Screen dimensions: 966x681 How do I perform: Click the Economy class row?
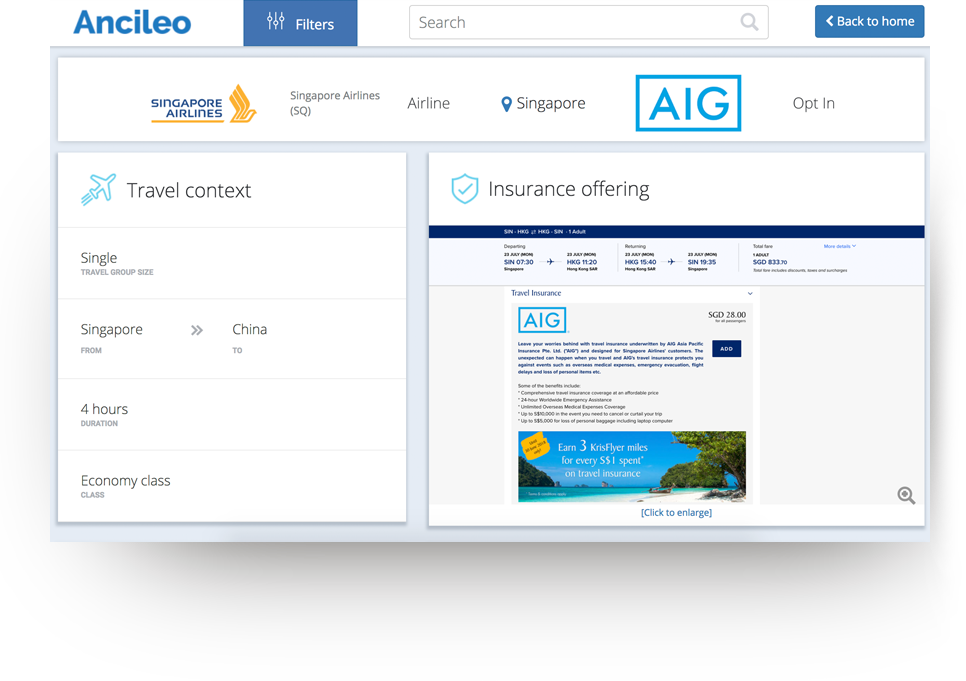[232, 486]
